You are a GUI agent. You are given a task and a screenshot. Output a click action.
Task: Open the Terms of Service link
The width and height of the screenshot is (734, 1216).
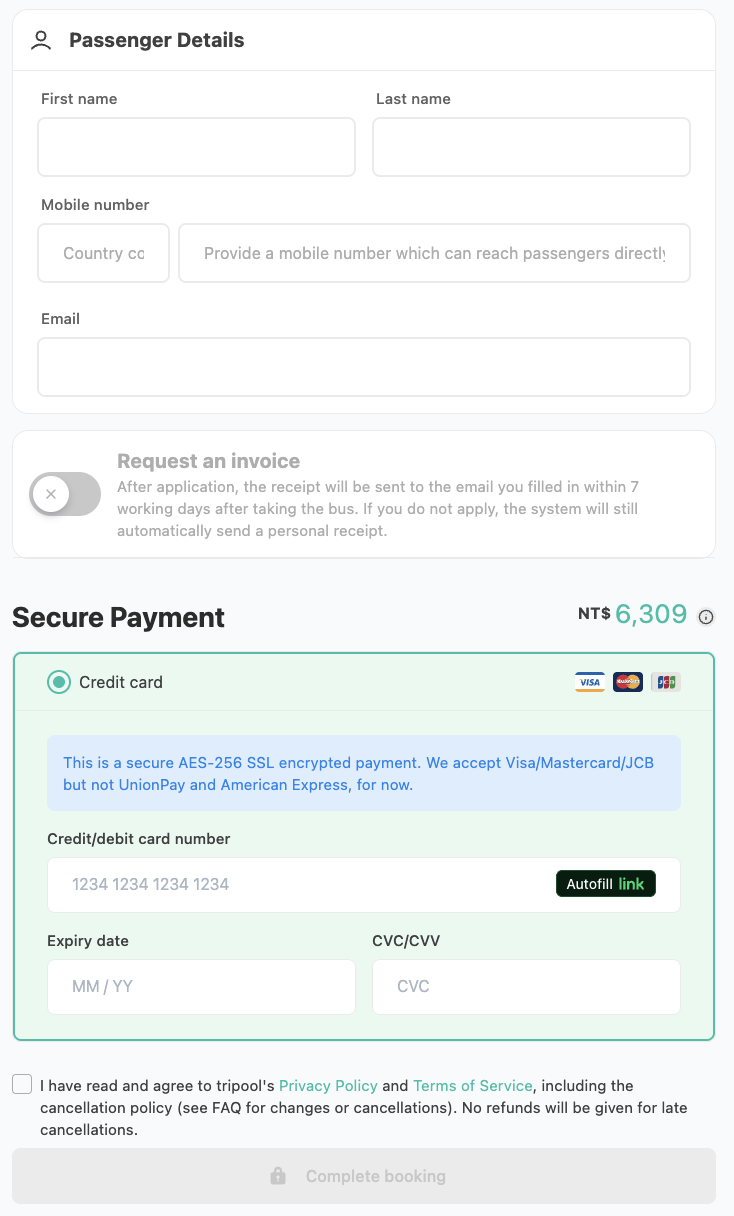[472, 1085]
